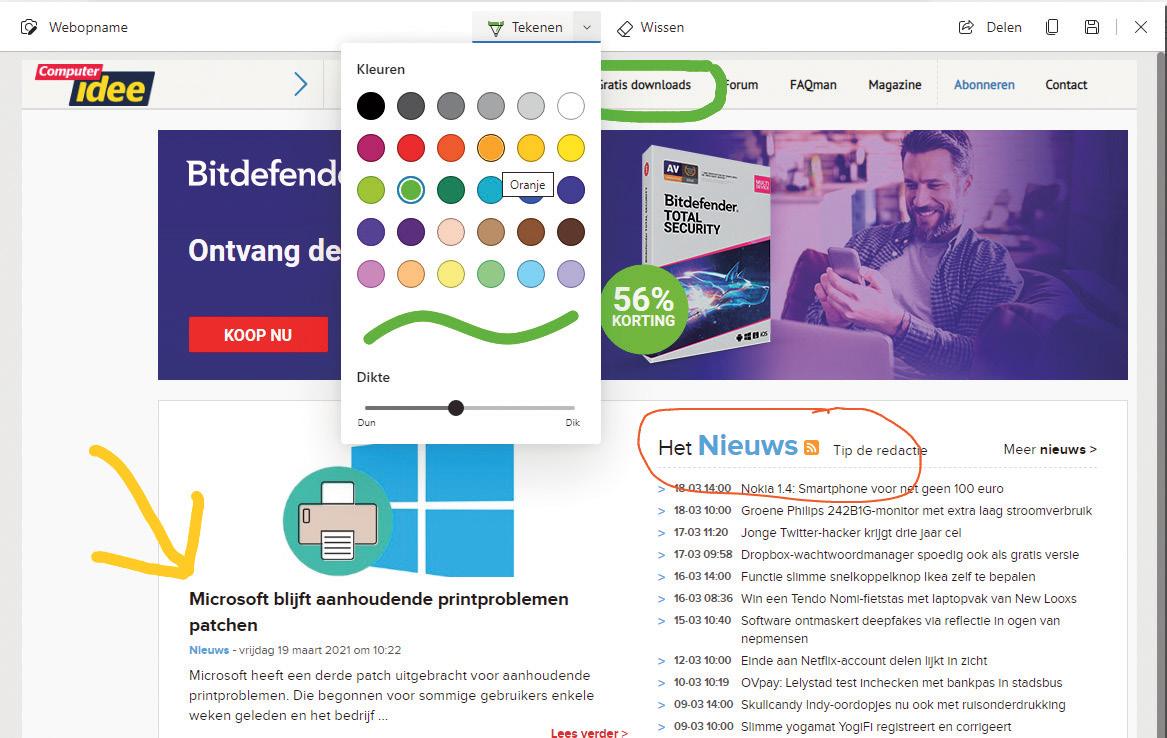
Task: Pick the dark brown color swatch
Action: point(571,232)
